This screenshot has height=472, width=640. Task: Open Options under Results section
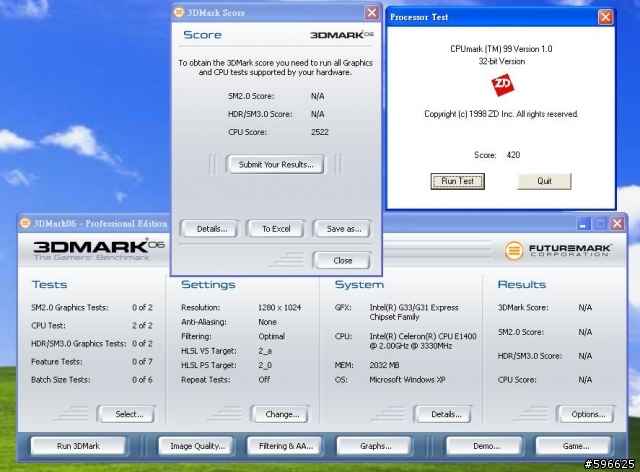point(587,414)
